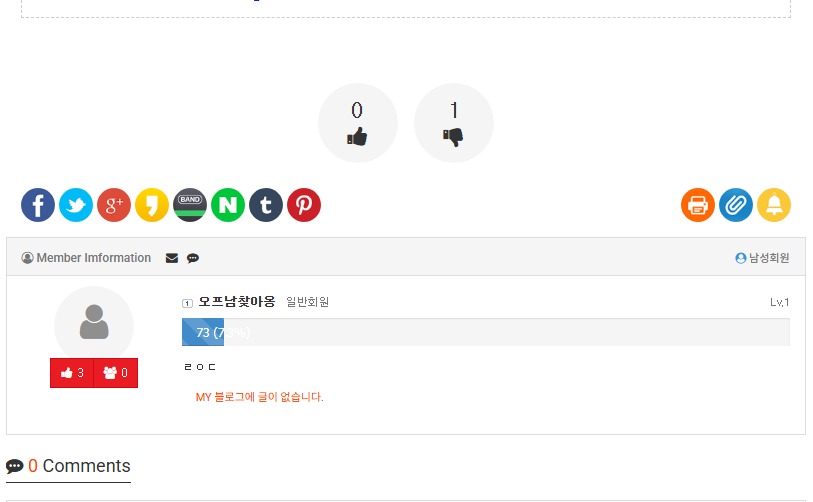Click the yellow notification bell icon
This screenshot has height=502, width=813.
tap(774, 205)
